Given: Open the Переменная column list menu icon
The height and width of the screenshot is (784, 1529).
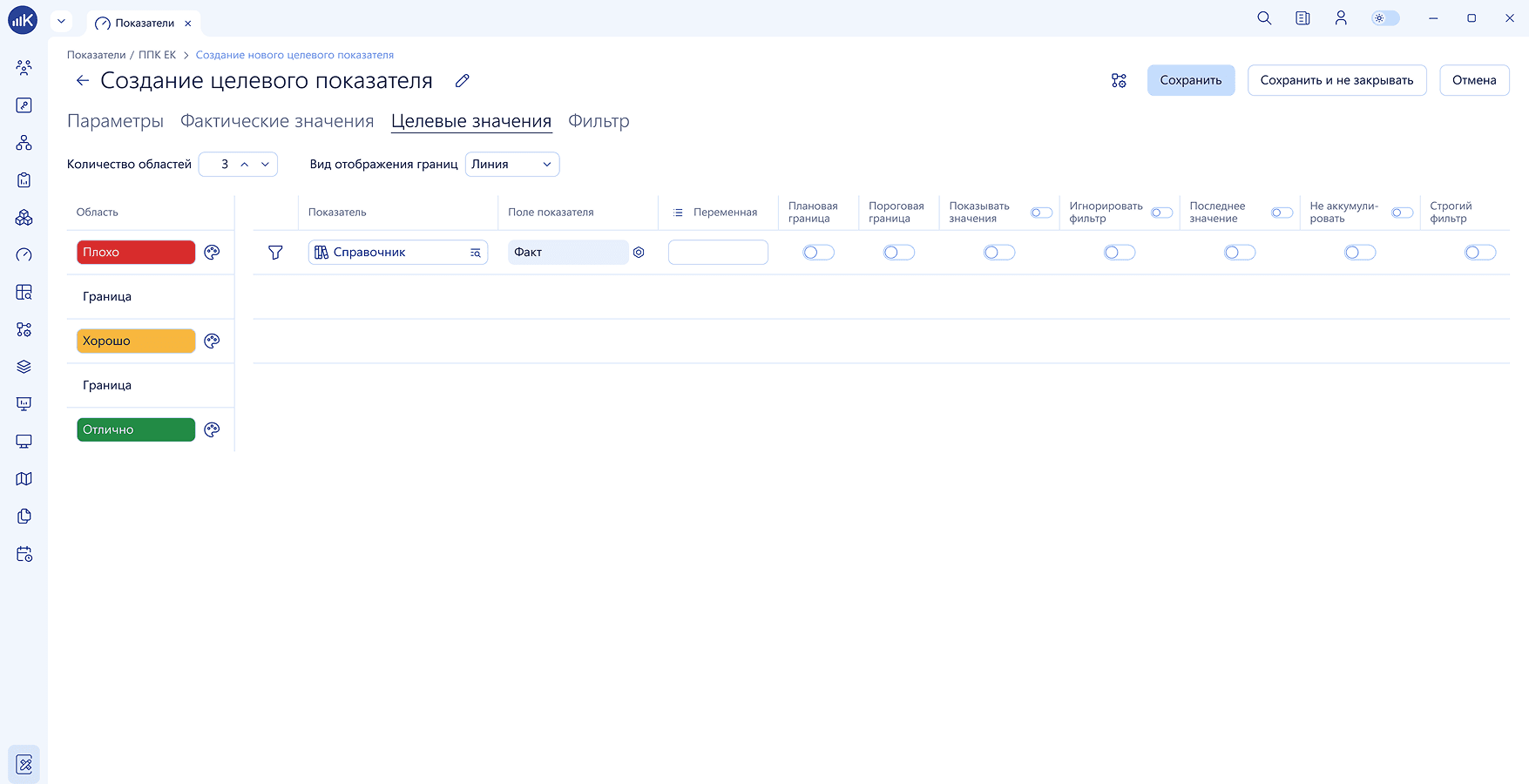Looking at the screenshot, I should [x=678, y=213].
